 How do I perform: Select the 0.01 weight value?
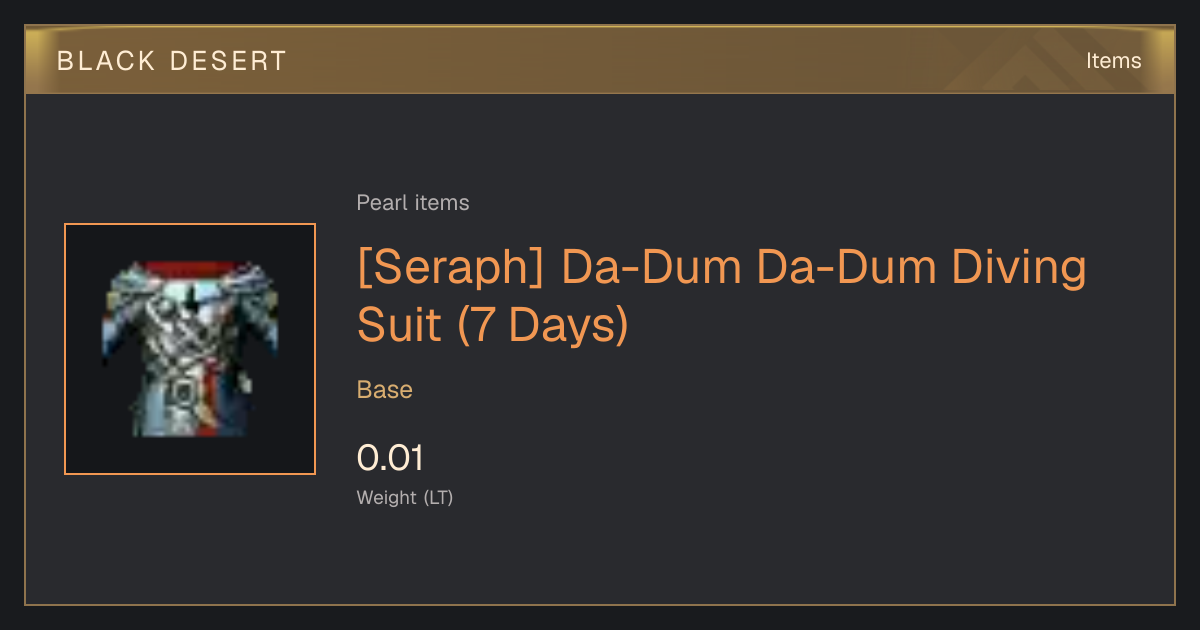(x=390, y=458)
